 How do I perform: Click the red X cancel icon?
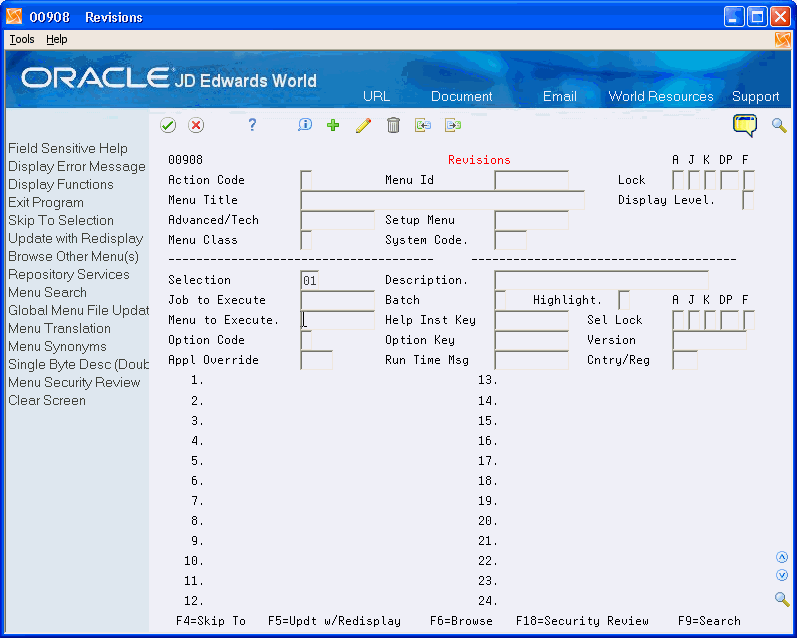[x=196, y=125]
